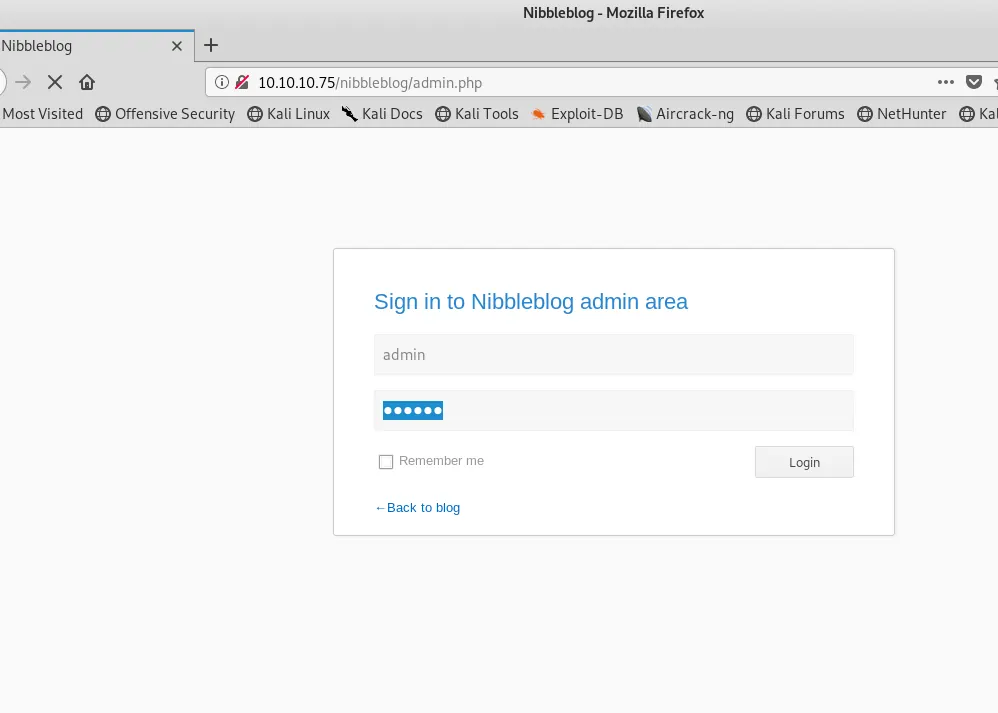Screen dimensions: 998x713
Task: Open a new tab with the plus icon
Action: tap(211, 45)
